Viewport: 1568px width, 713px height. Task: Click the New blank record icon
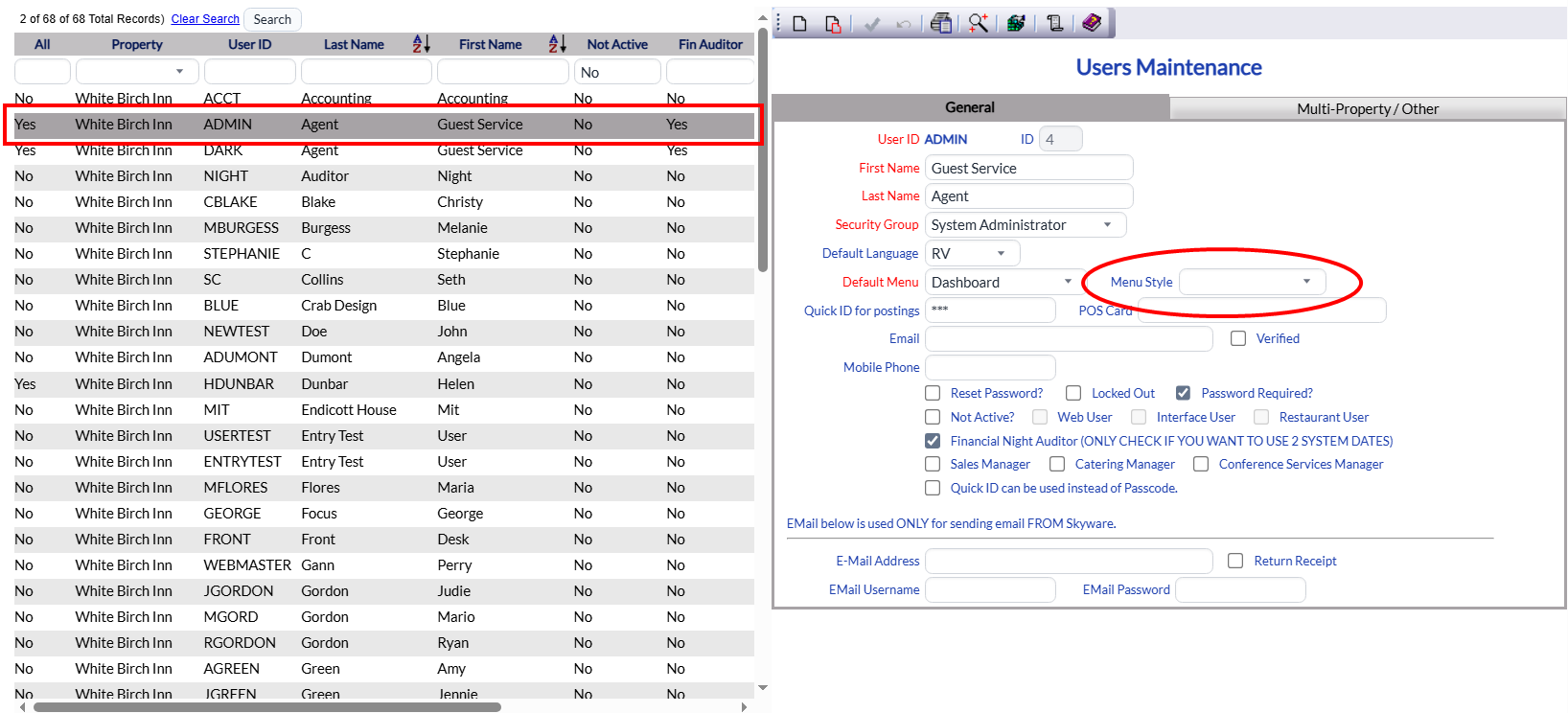[x=800, y=24]
